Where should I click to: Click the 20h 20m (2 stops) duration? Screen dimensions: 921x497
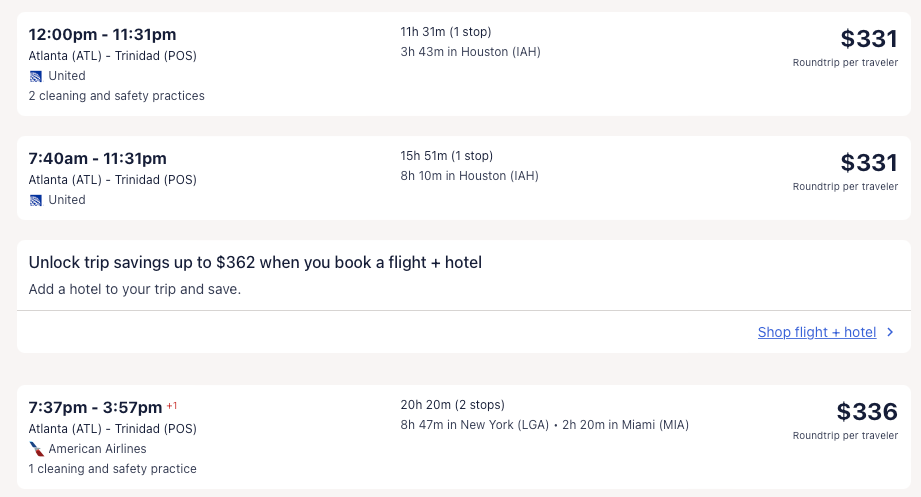[452, 405]
